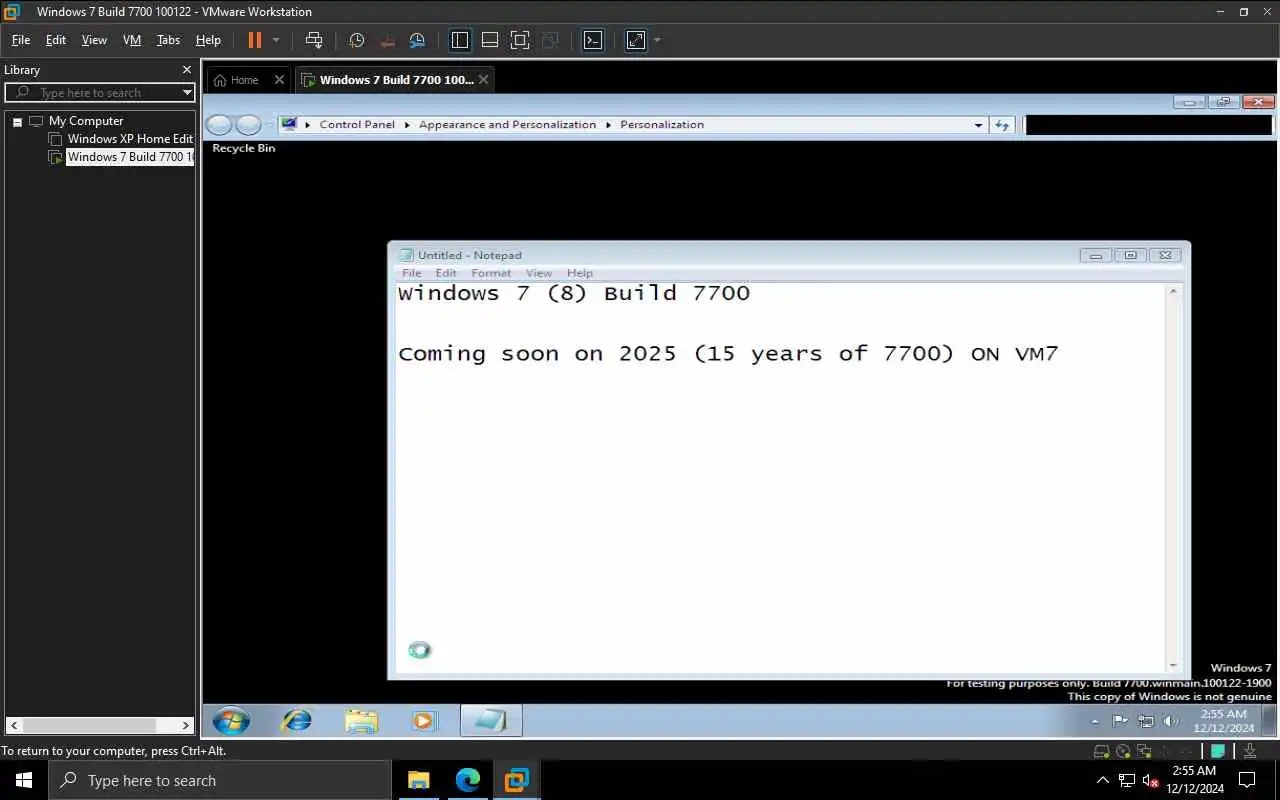The image size is (1280, 800).
Task: Open the Windows 7 Start orb
Action: (x=231, y=720)
